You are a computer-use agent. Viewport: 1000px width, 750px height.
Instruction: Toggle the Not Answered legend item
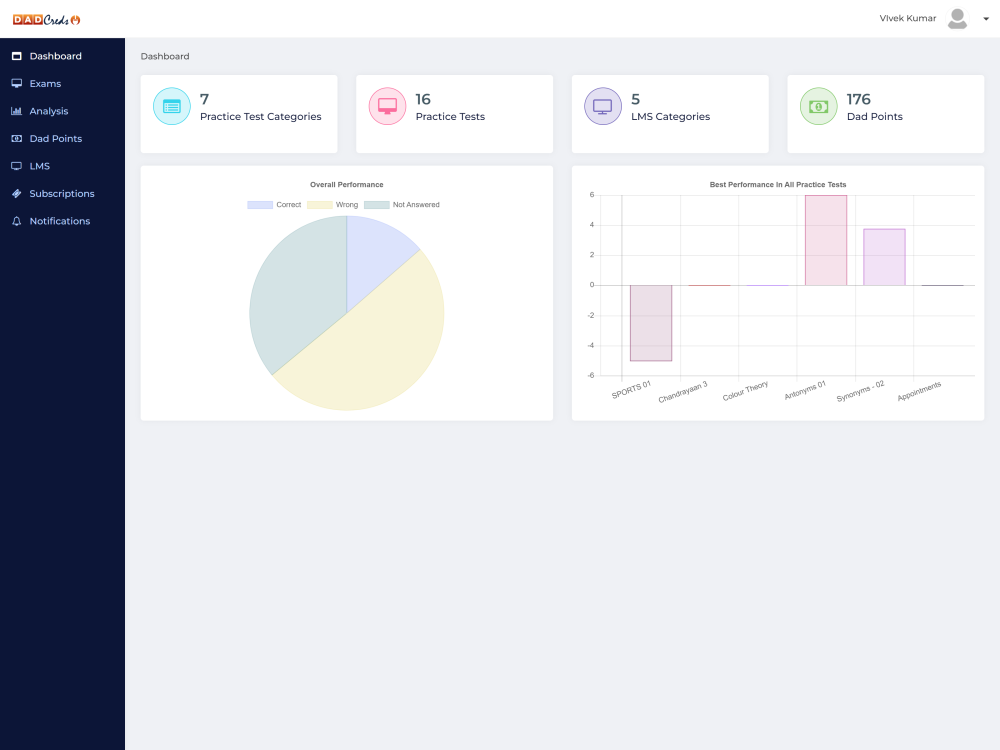[x=402, y=205]
